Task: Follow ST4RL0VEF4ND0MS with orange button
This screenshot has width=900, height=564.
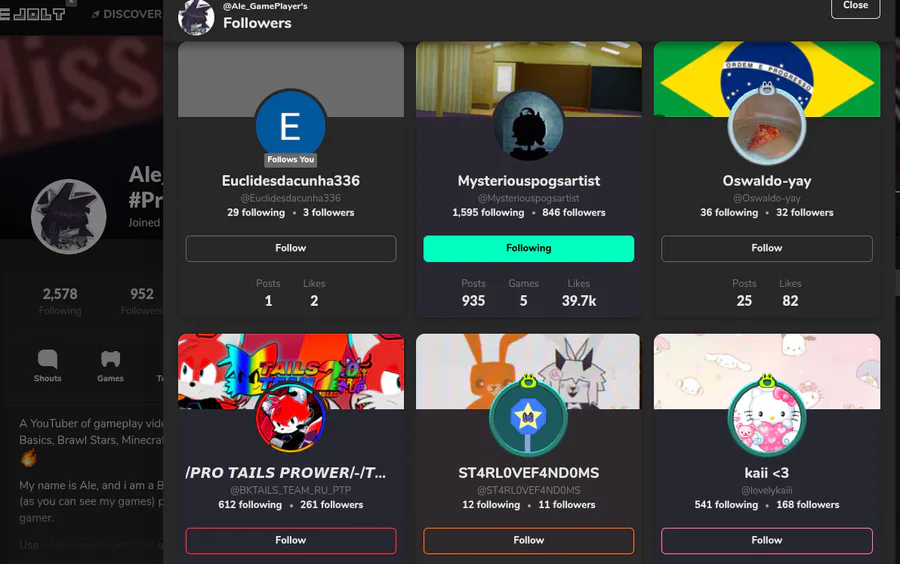Action: pyautogui.click(x=529, y=540)
